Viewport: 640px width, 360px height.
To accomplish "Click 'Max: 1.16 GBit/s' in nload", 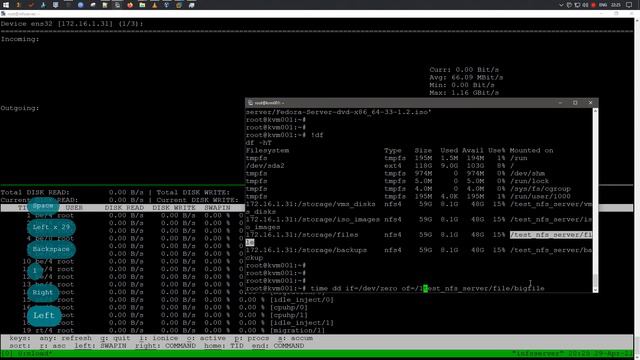I will [x=464, y=93].
